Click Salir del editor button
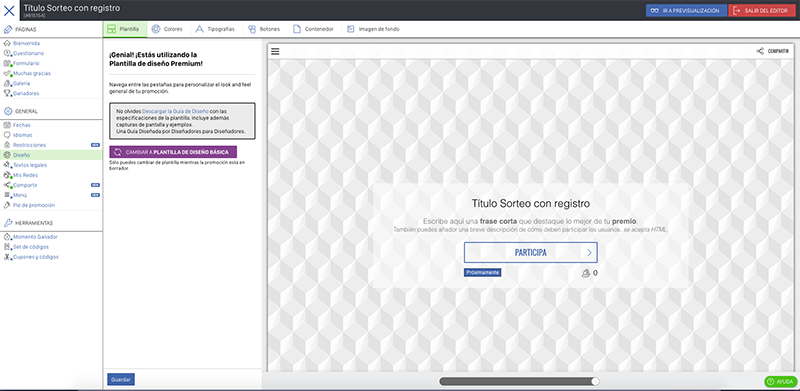This screenshot has width=800, height=391. pyautogui.click(x=763, y=11)
